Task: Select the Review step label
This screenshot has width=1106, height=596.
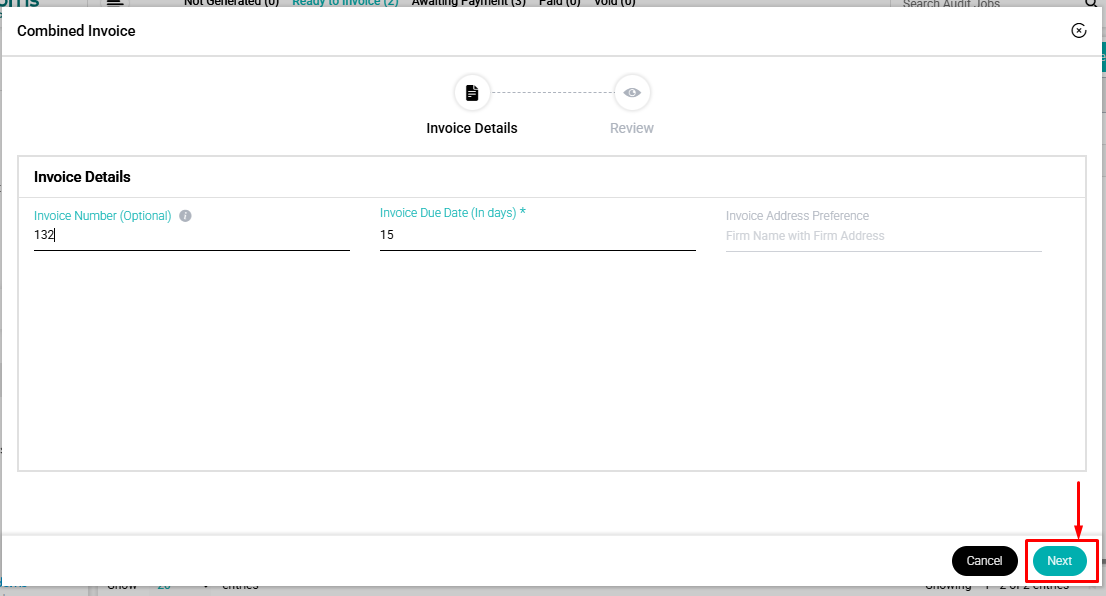Action: click(631, 128)
